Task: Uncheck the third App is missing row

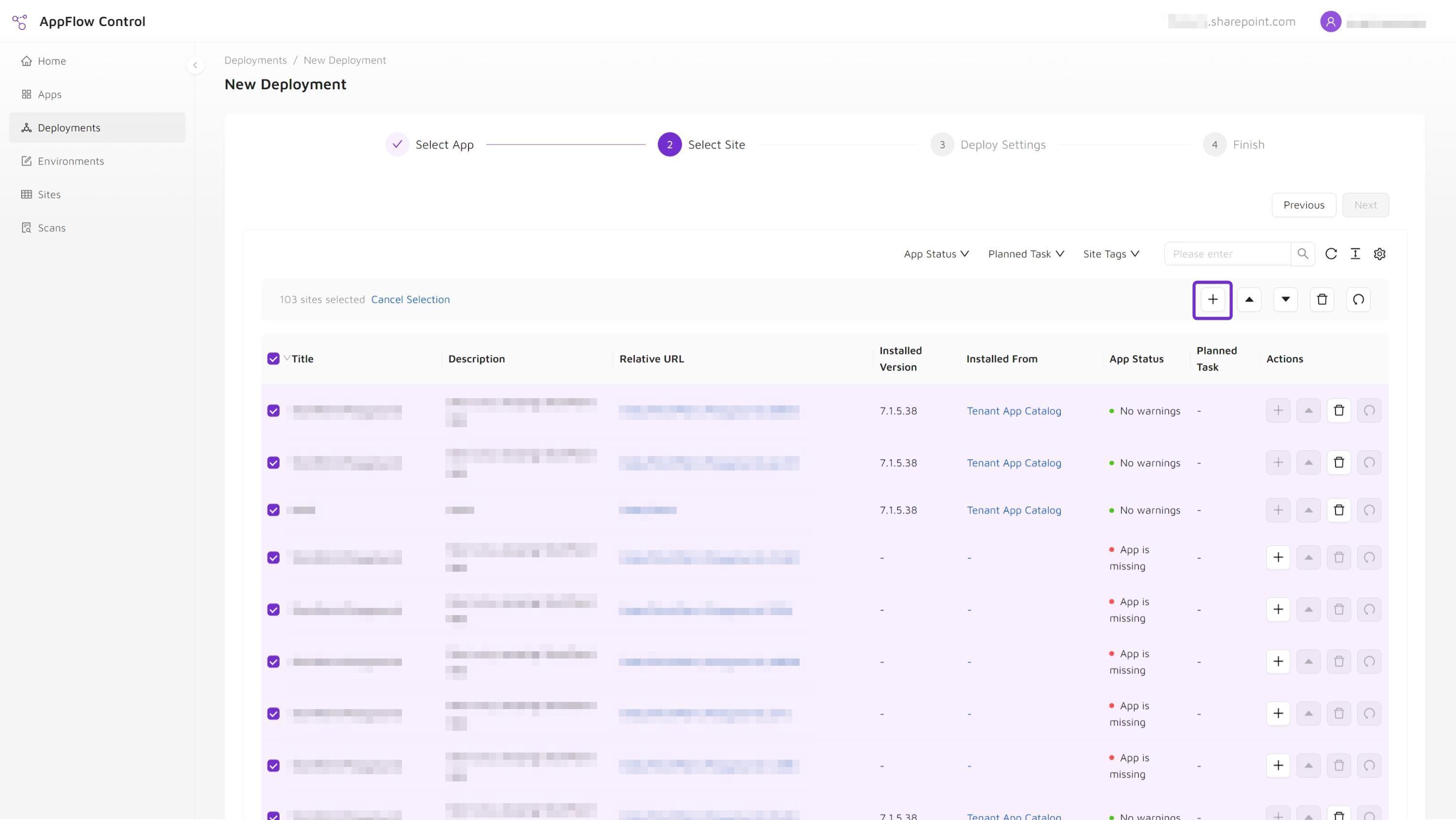Action: (x=273, y=662)
